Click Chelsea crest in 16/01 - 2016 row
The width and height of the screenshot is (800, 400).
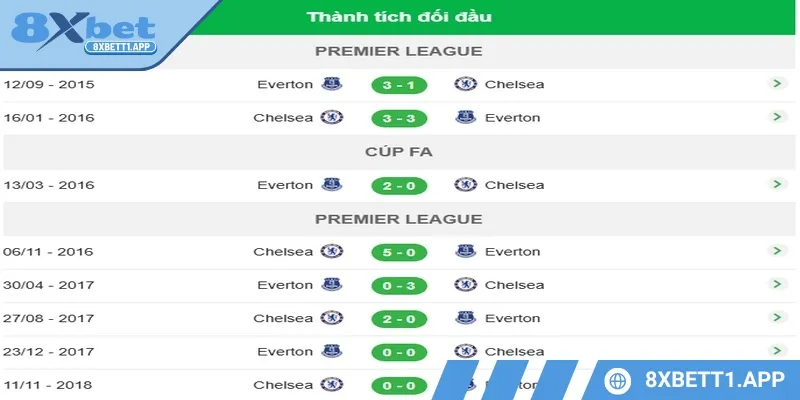tap(332, 117)
